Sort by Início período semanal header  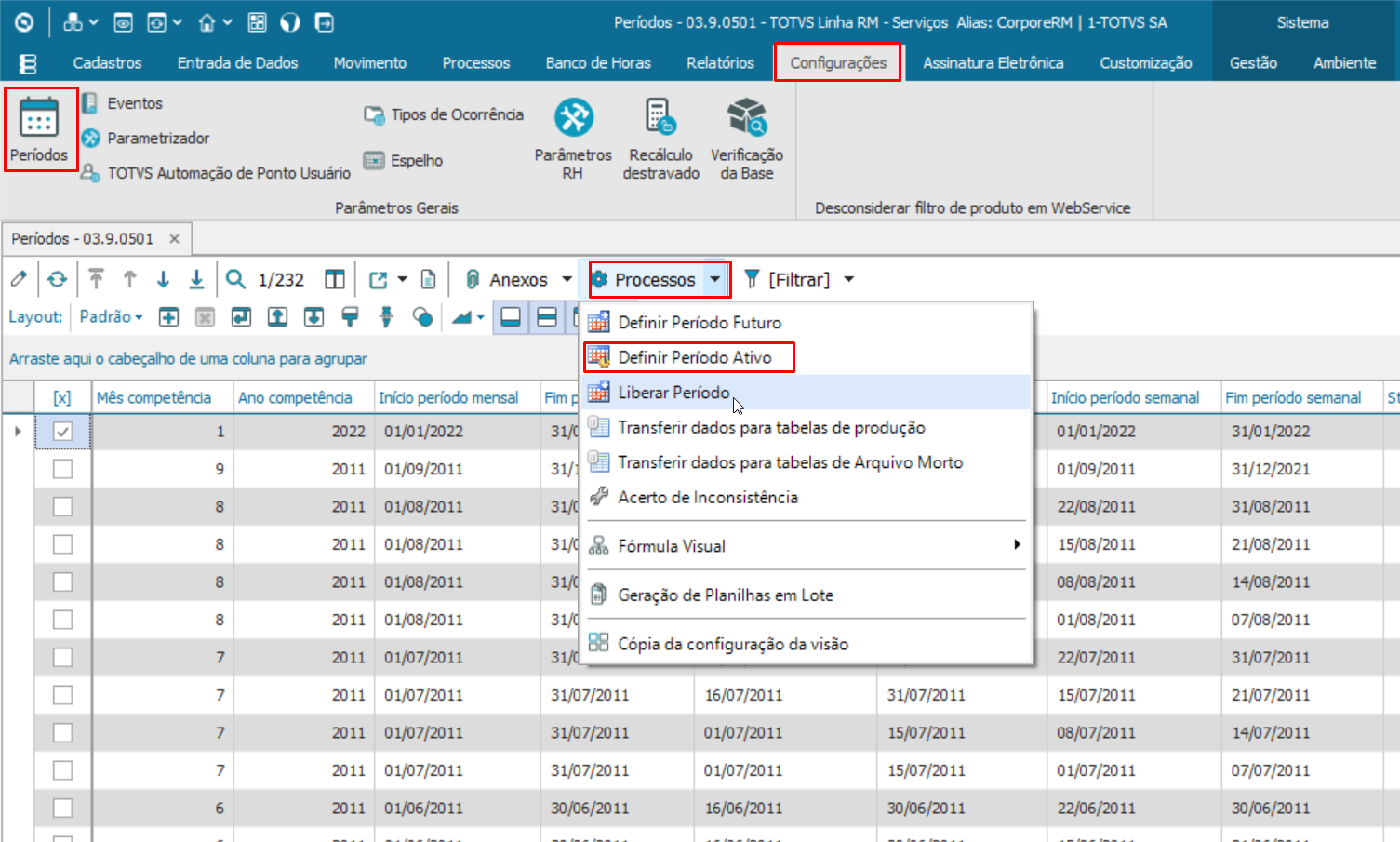tap(1134, 397)
